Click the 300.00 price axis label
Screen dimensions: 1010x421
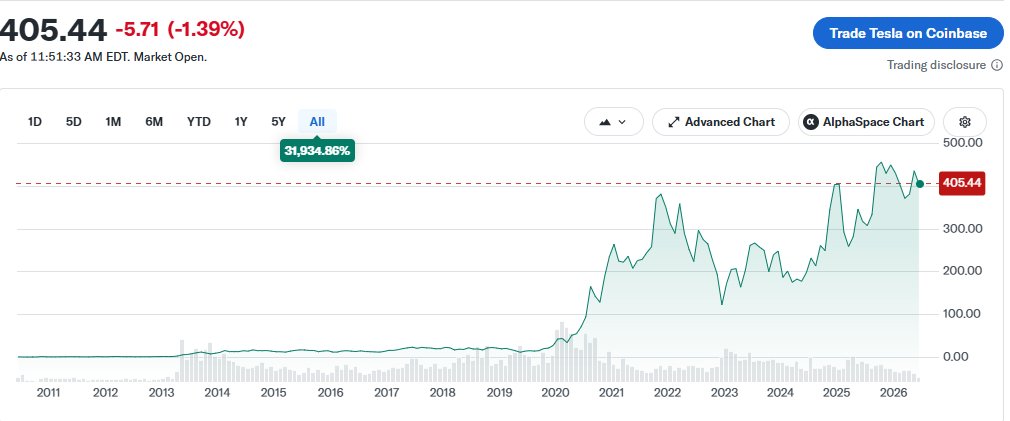(x=963, y=229)
